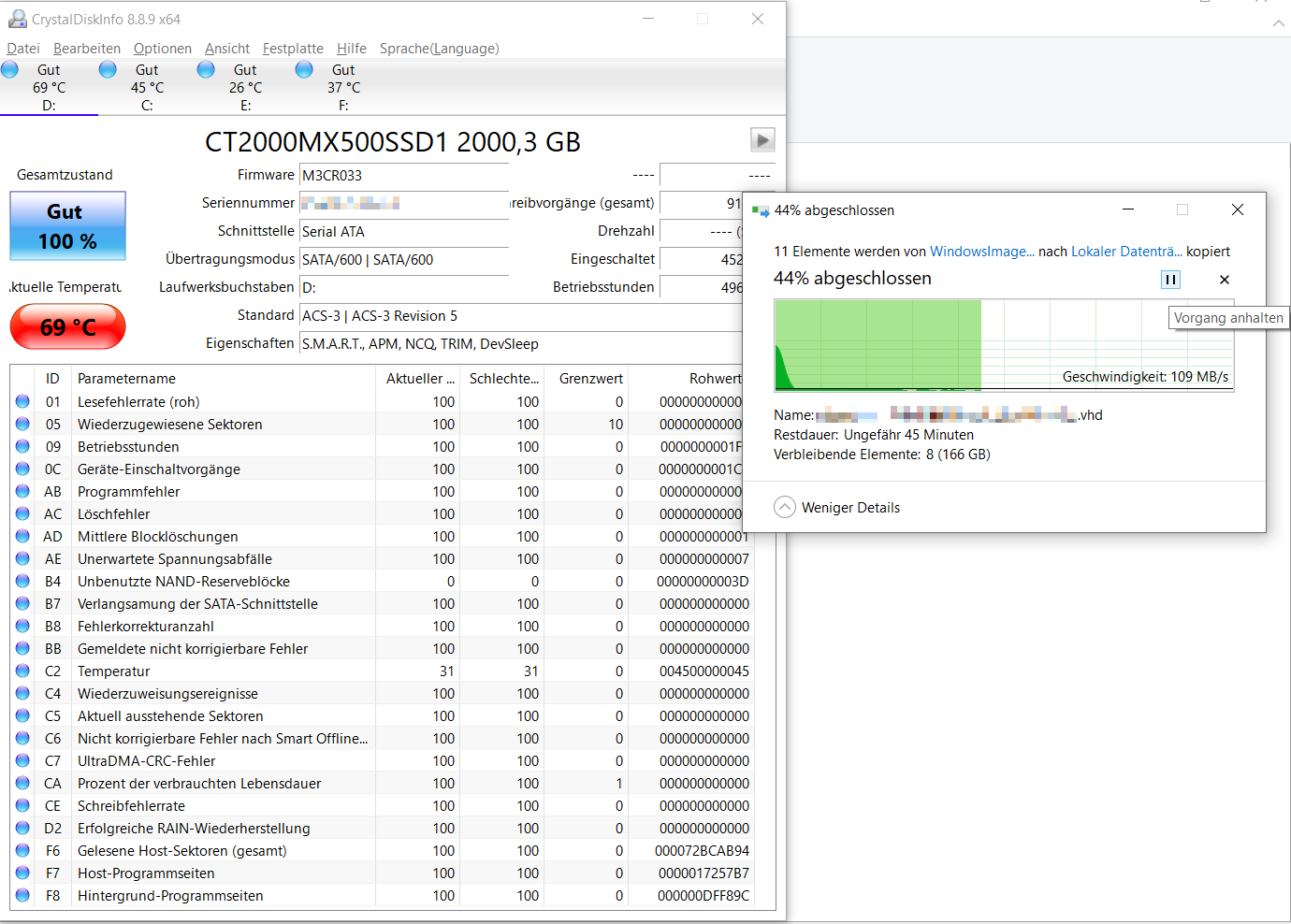The image size is (1291, 924).
Task: Pause the copy operation in the dialog
Action: [x=1170, y=279]
